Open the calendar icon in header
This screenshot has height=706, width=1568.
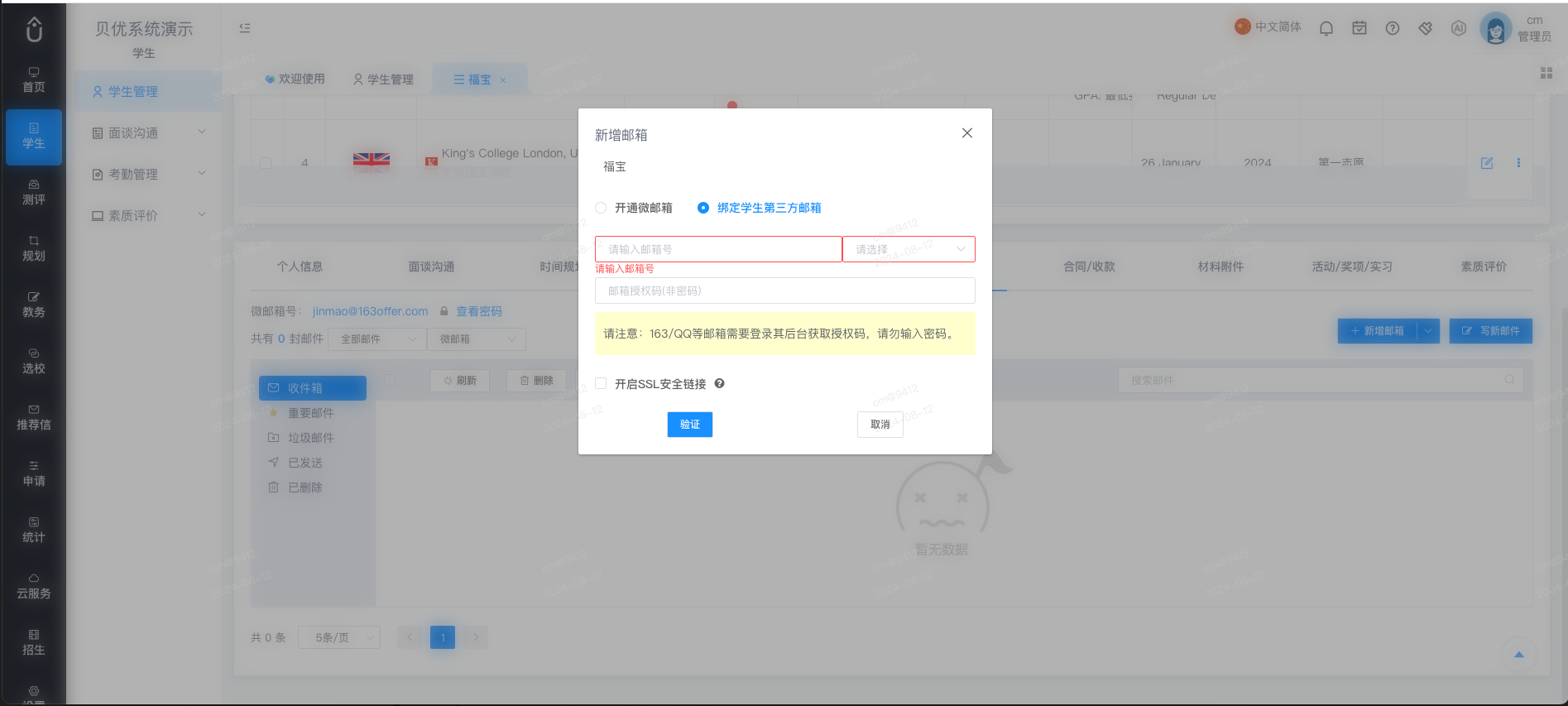(x=1359, y=28)
